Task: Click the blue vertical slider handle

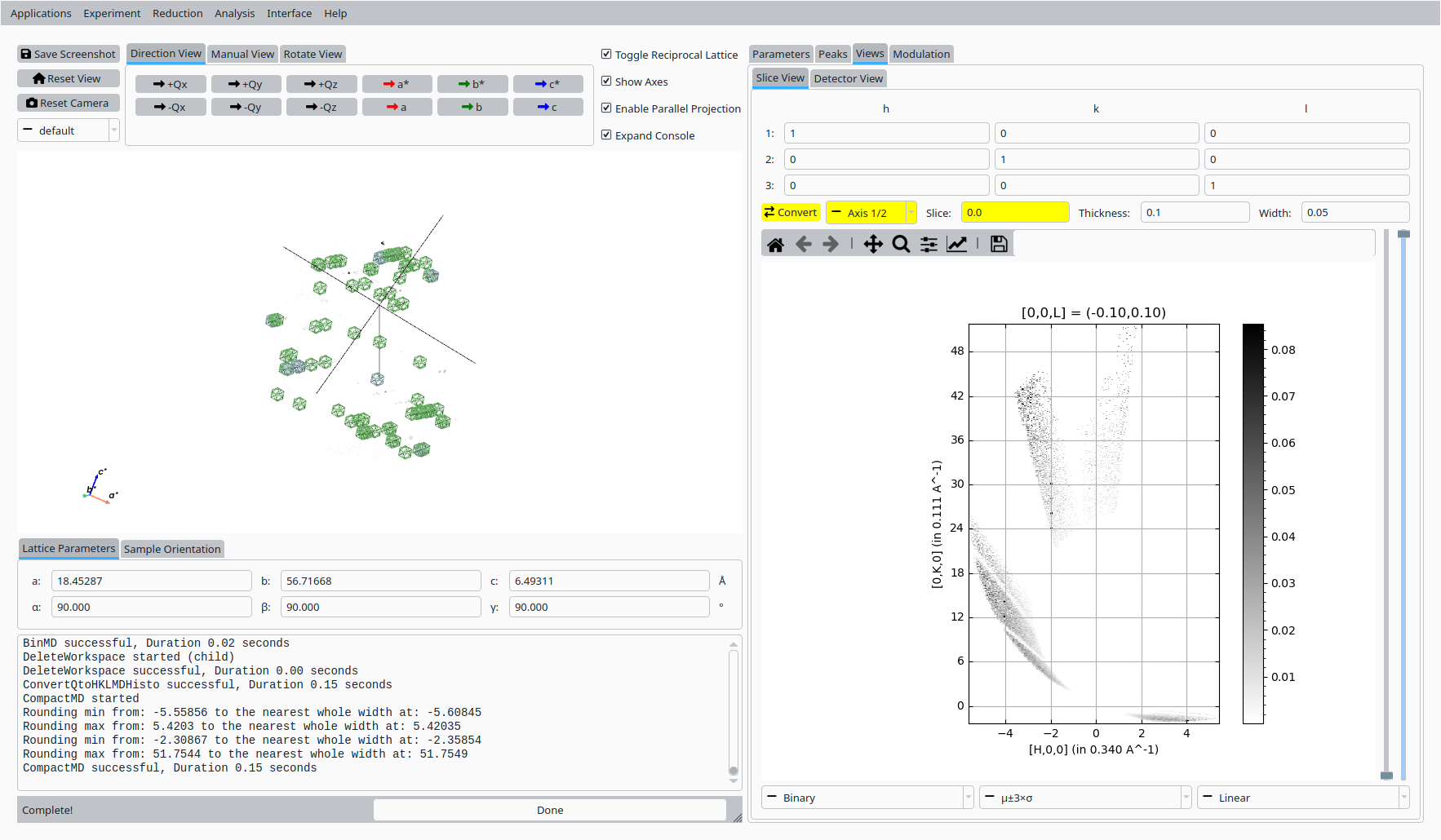Action: (1403, 235)
